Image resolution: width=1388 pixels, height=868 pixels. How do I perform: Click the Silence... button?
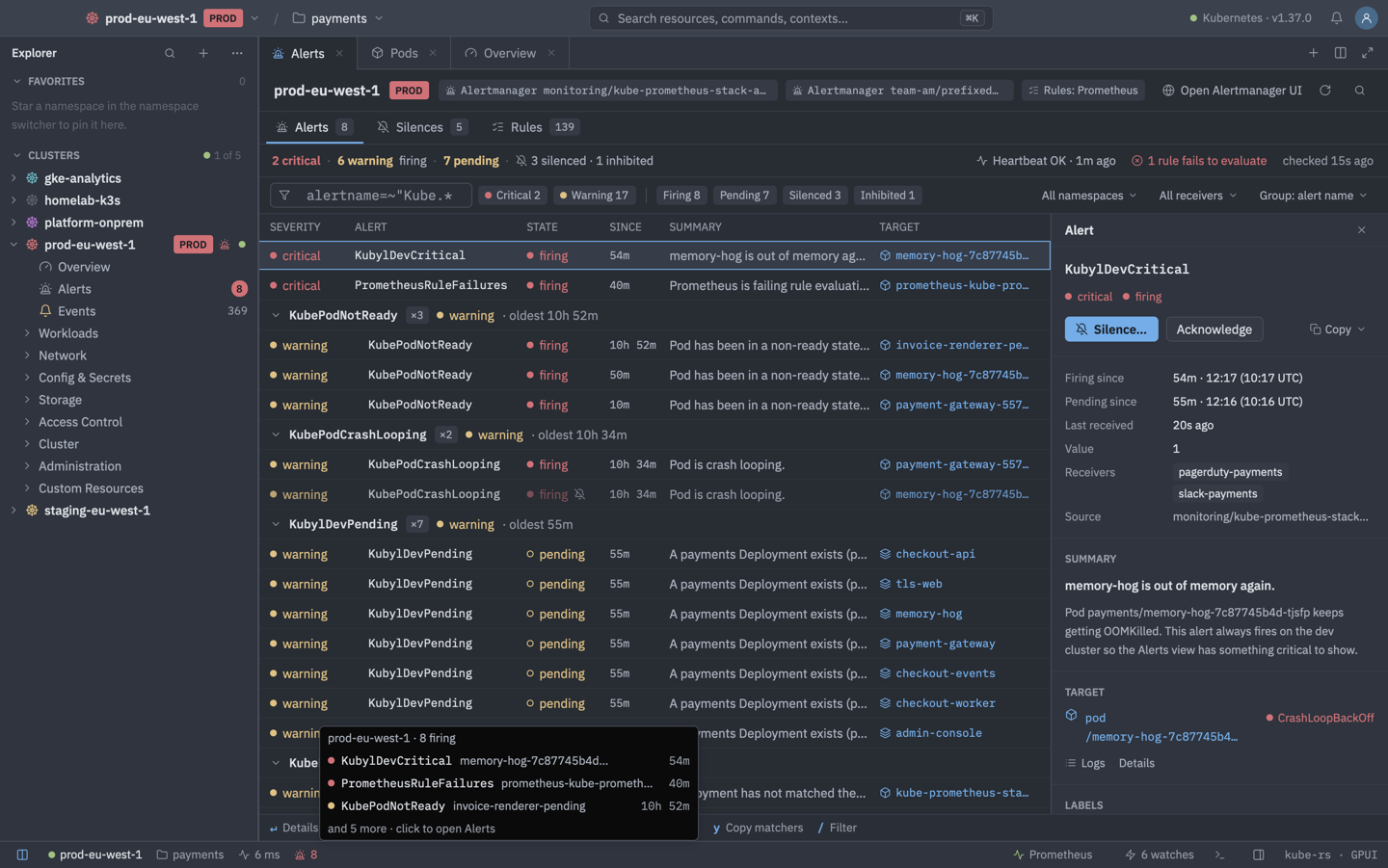tap(1111, 329)
